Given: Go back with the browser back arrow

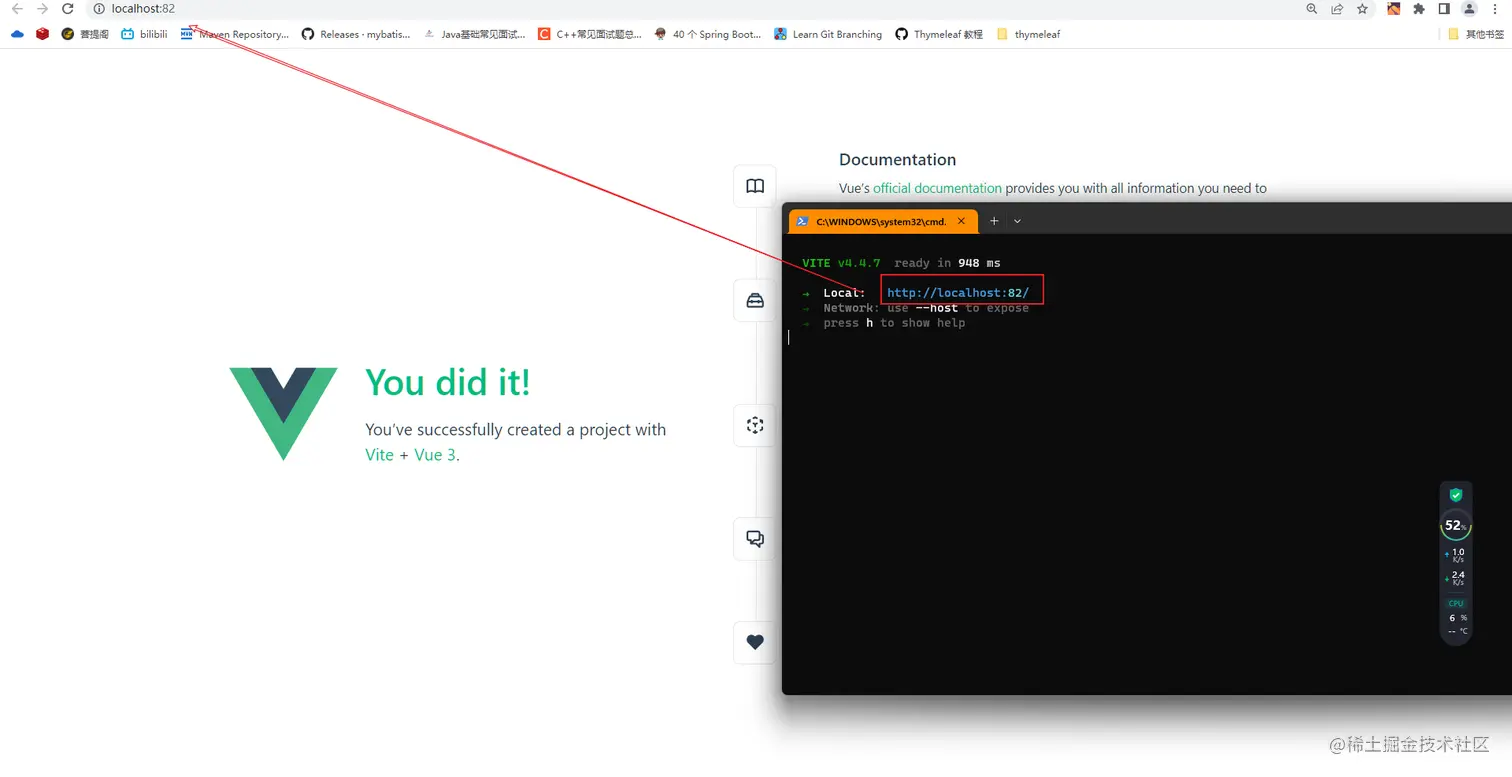Looking at the screenshot, I should click(17, 9).
